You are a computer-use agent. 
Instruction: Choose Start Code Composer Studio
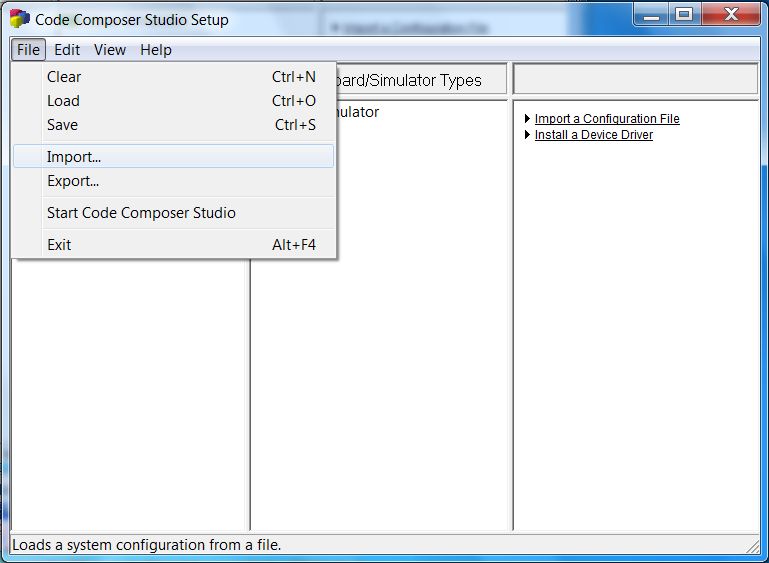click(174, 213)
